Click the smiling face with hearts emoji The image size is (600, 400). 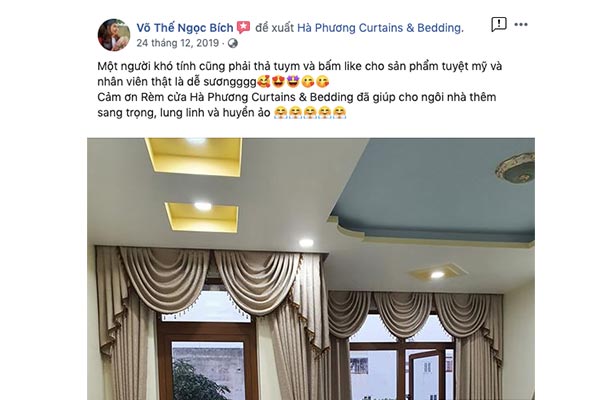point(264,82)
